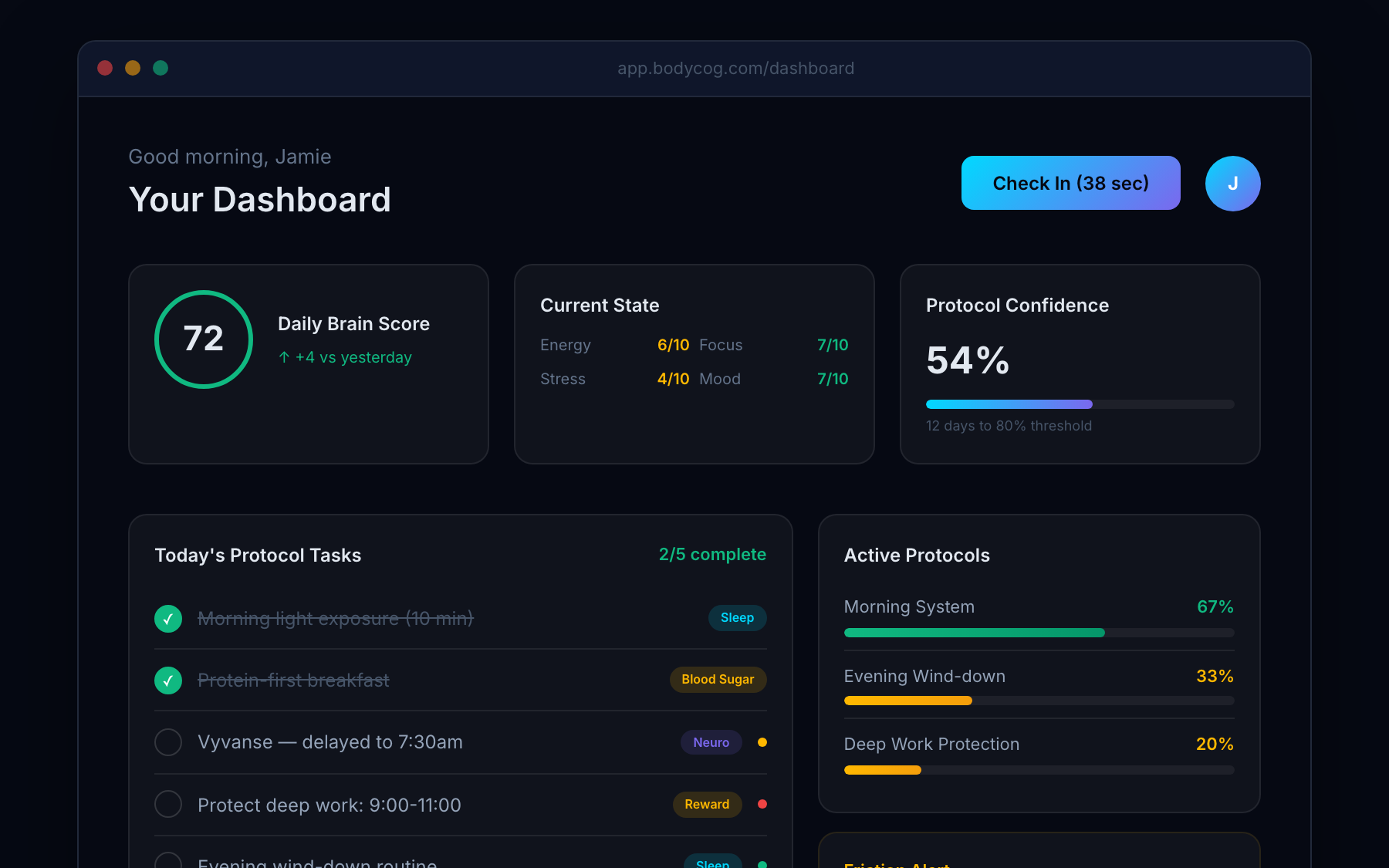Click the Stress 4/10 value
The image size is (1389, 868).
pos(673,379)
